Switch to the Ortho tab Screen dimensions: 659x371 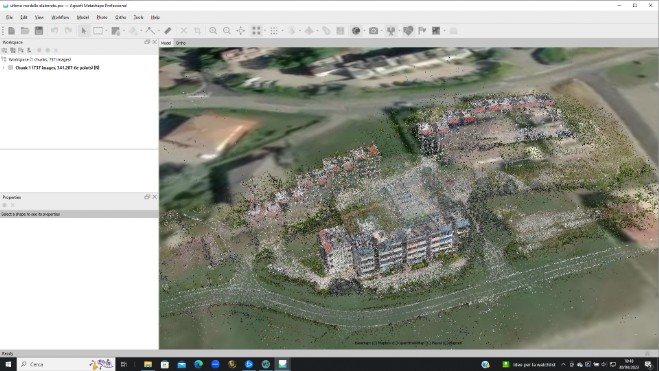[181, 43]
